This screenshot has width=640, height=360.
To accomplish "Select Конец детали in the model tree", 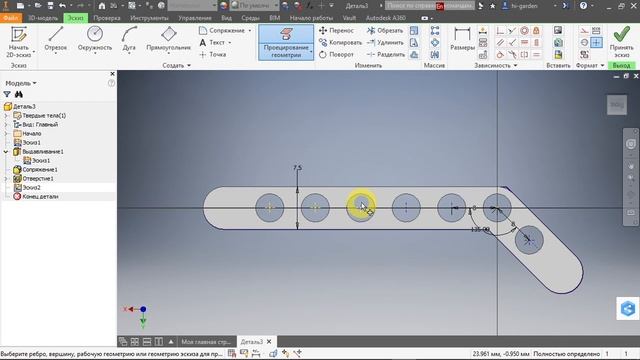I will click(40, 196).
